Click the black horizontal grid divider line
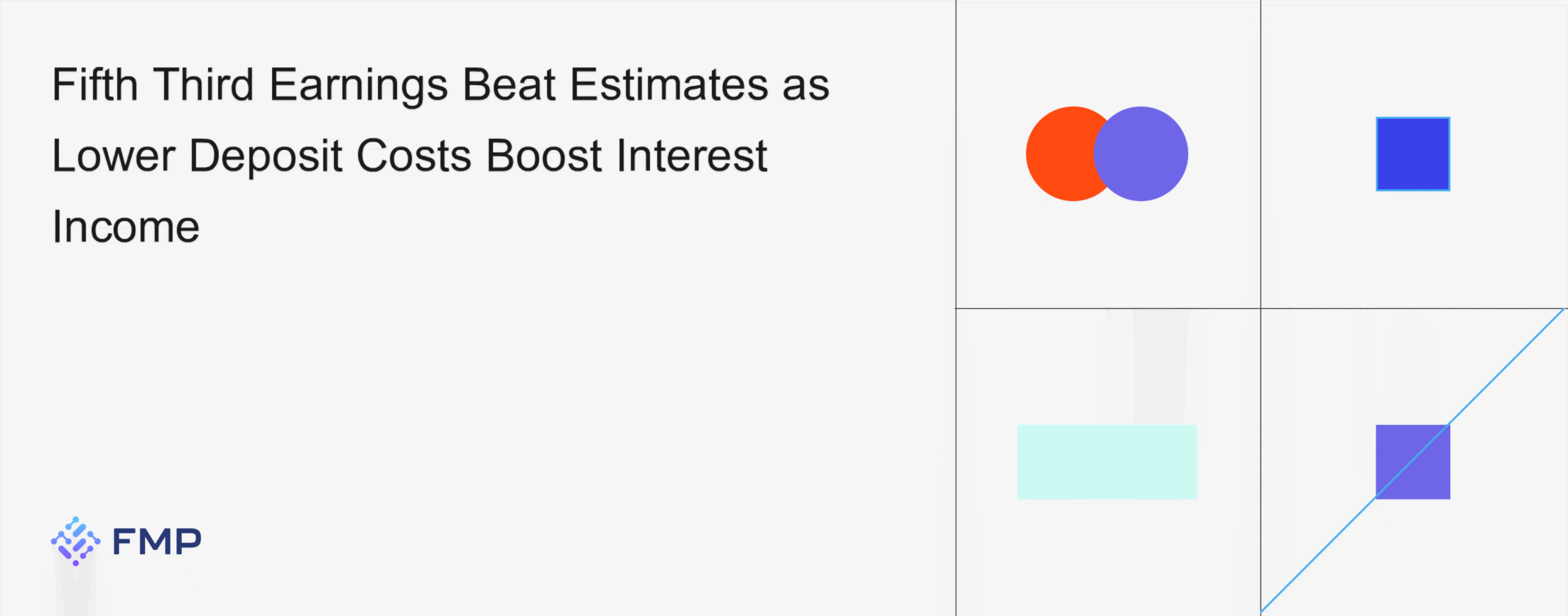Screen dimensions: 1568x616 coord(1102,308)
